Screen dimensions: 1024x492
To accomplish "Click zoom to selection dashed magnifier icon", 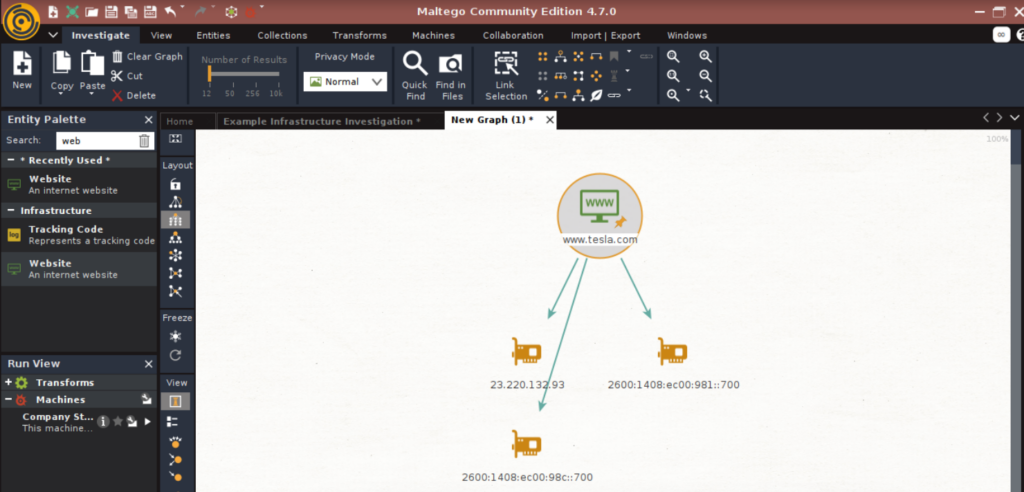I will pos(705,95).
